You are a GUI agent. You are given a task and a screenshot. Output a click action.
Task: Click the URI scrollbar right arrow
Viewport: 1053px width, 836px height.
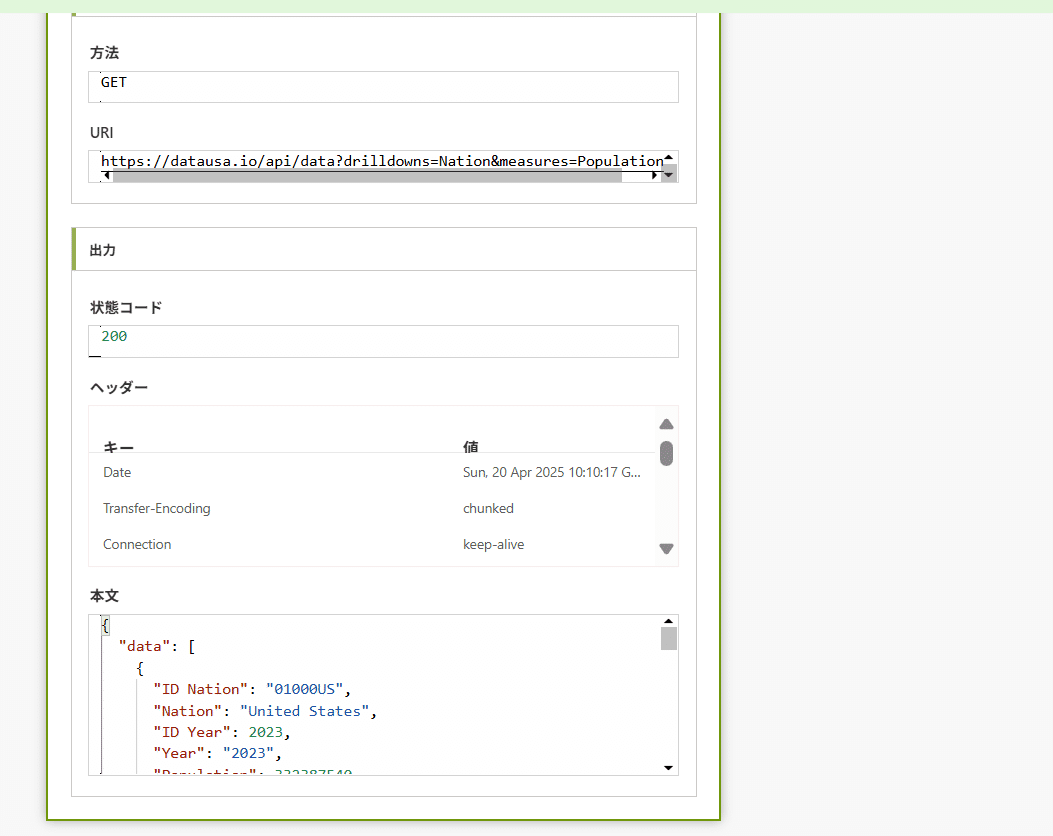pyautogui.click(x=655, y=175)
